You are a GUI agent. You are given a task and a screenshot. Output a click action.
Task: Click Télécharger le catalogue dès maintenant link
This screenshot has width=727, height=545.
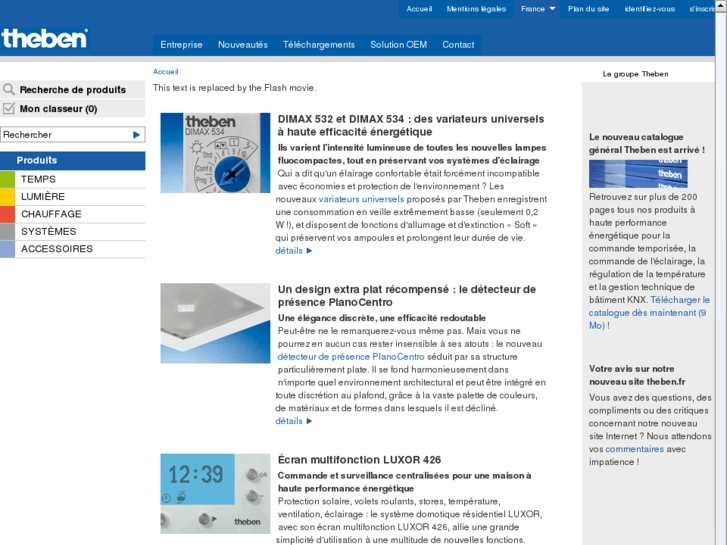click(649, 313)
